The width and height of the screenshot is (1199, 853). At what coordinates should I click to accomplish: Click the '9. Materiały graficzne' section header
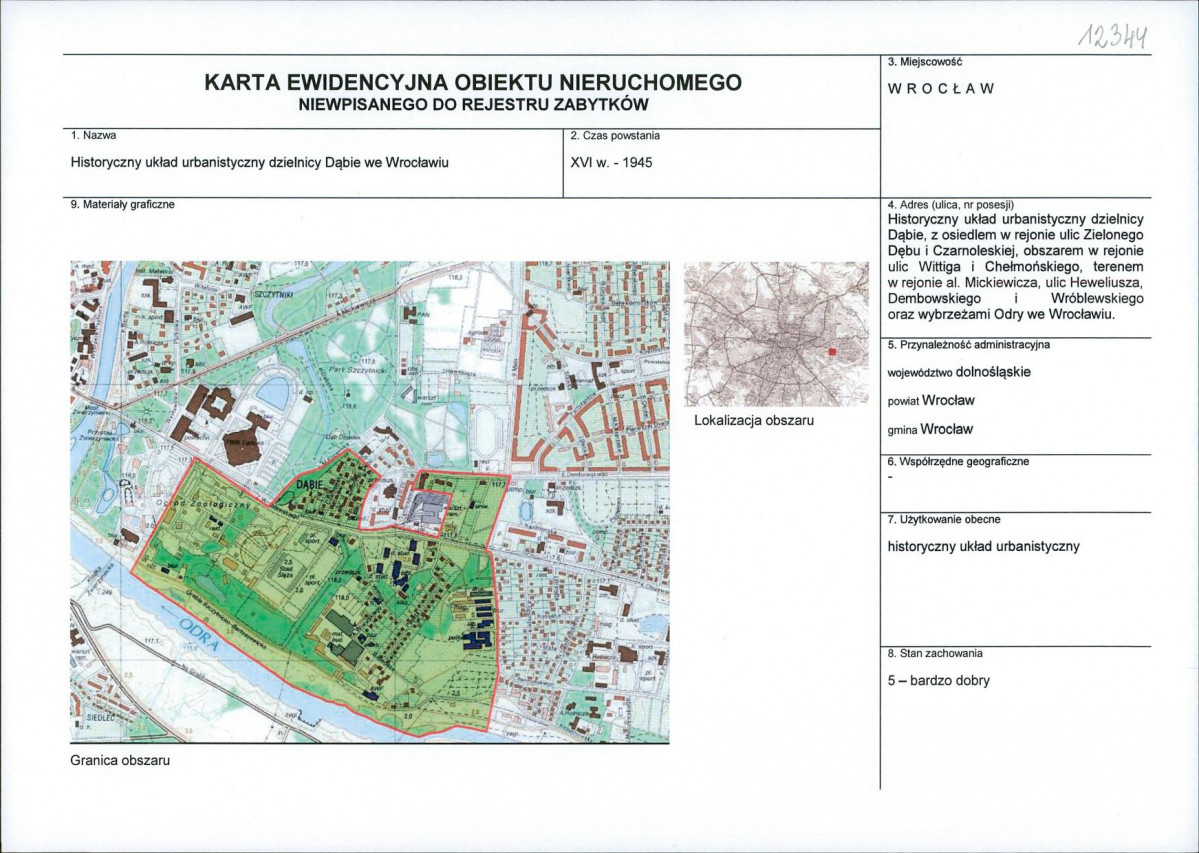(x=122, y=202)
